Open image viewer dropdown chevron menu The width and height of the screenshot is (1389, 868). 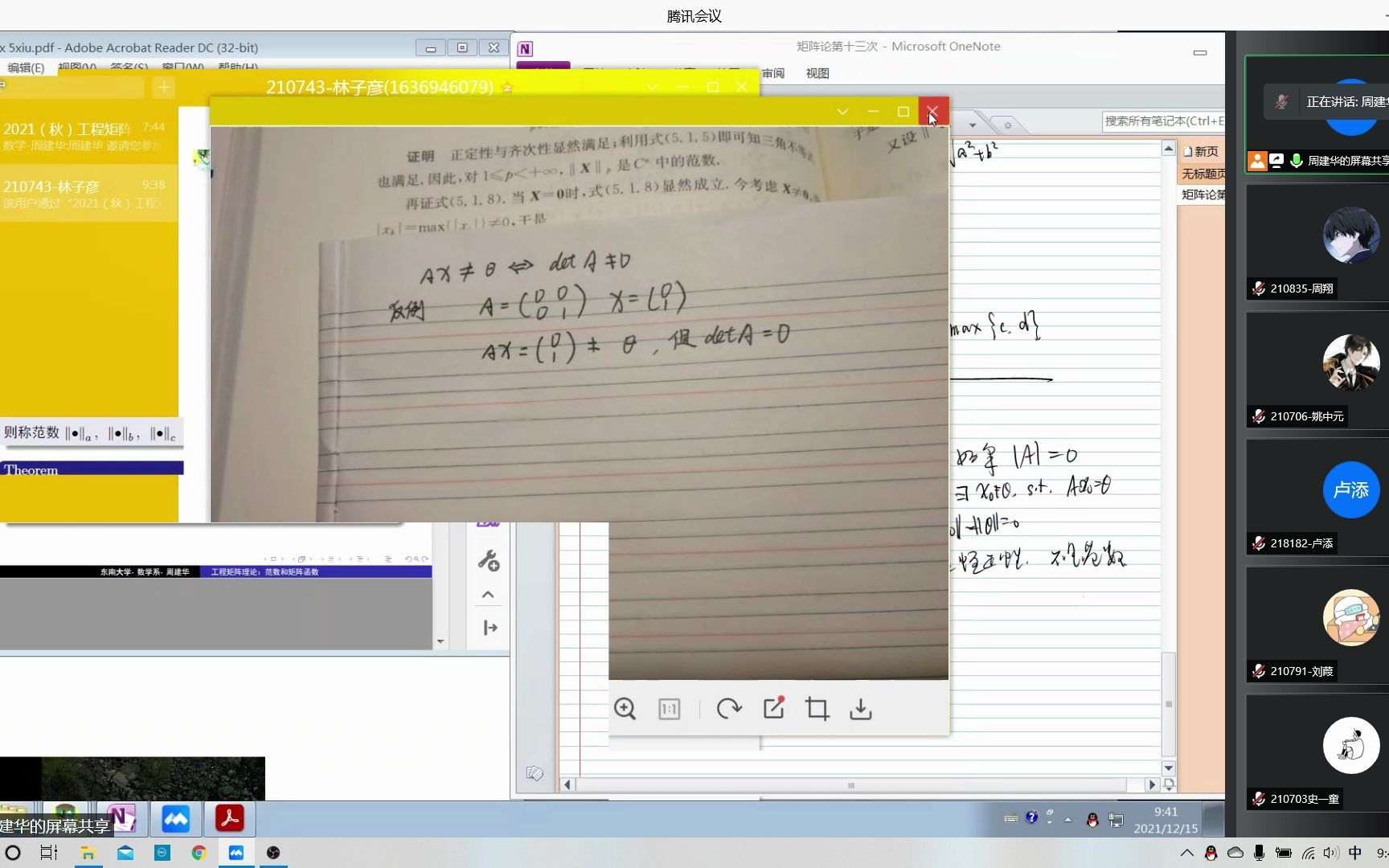point(842,112)
